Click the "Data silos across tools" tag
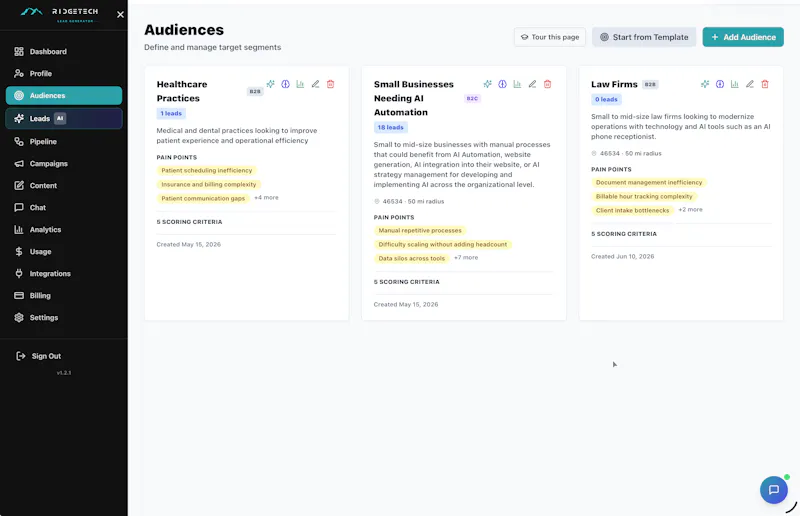Screen dimensions: 800x516 (412, 258)
